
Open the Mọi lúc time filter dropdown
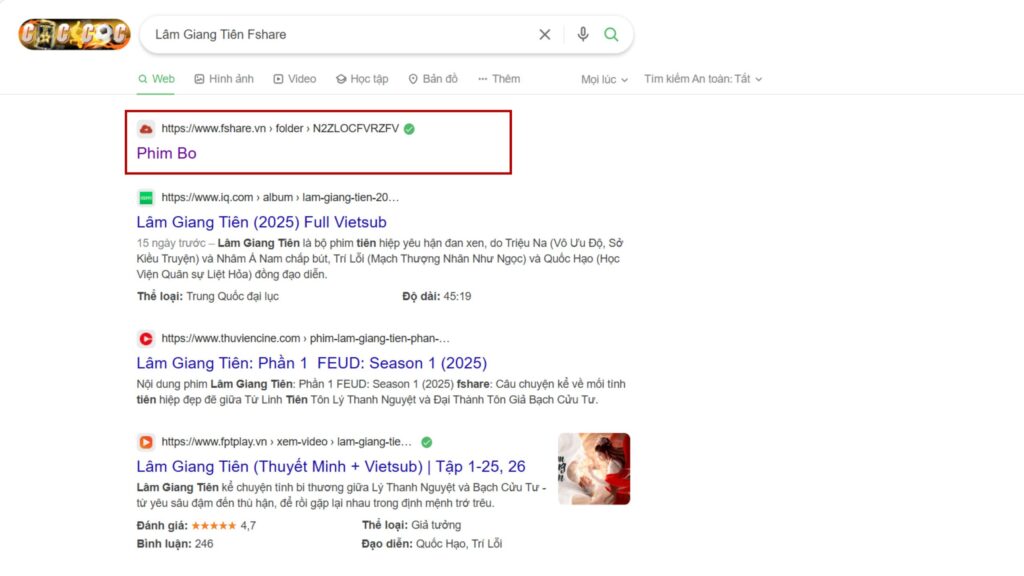tap(605, 80)
